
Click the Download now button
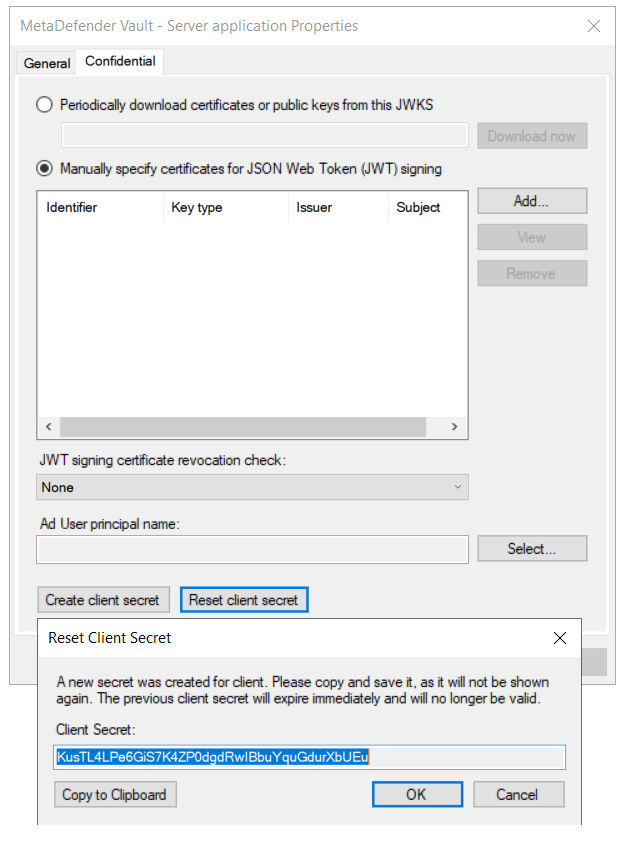point(532,136)
